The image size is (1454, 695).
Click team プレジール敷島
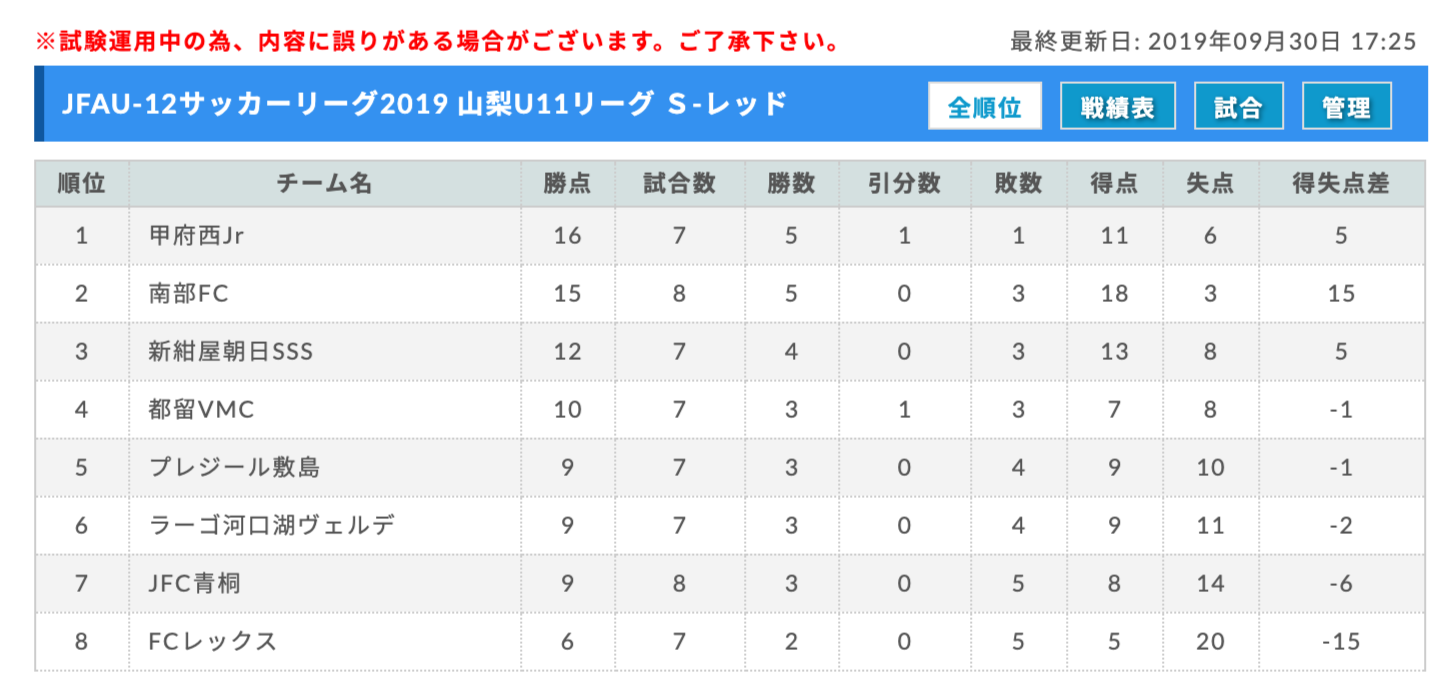[x=234, y=468]
